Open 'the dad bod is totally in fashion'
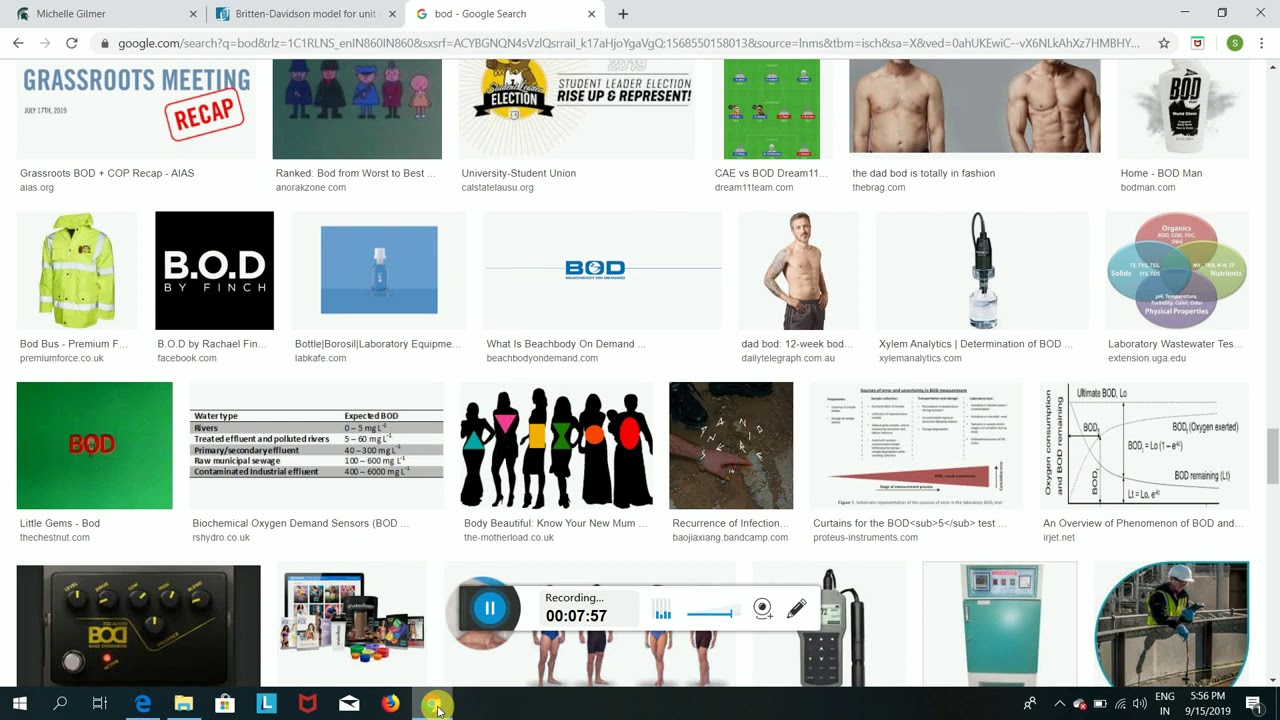 click(923, 173)
